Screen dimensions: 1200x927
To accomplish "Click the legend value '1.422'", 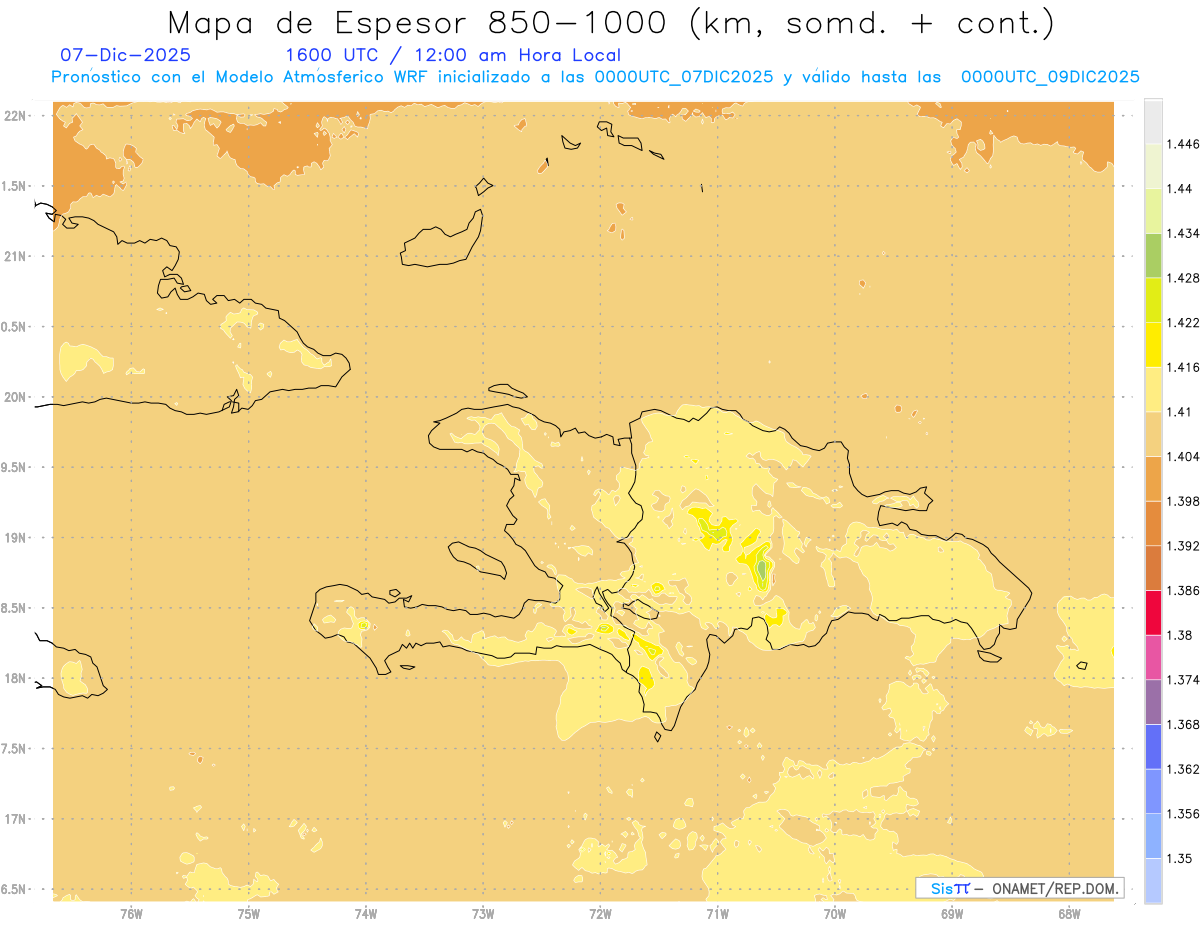I will click(x=1184, y=322).
